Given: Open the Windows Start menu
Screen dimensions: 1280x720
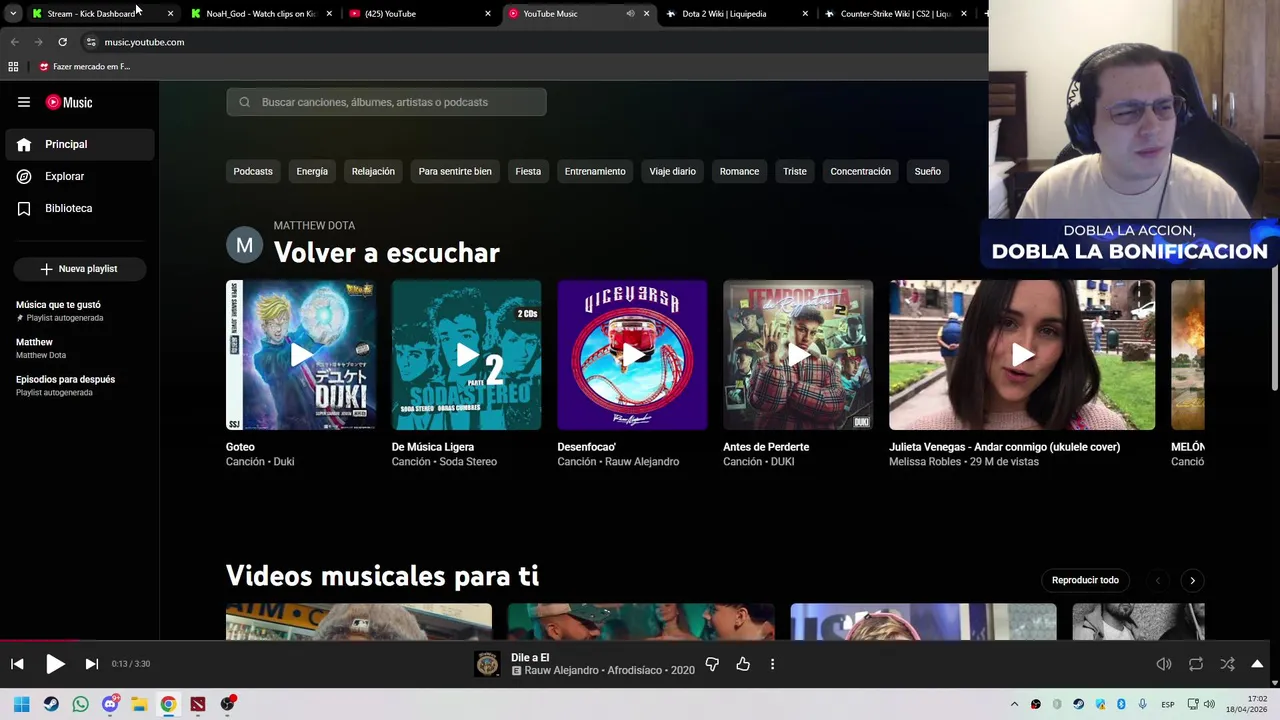Looking at the screenshot, I should click(22, 704).
